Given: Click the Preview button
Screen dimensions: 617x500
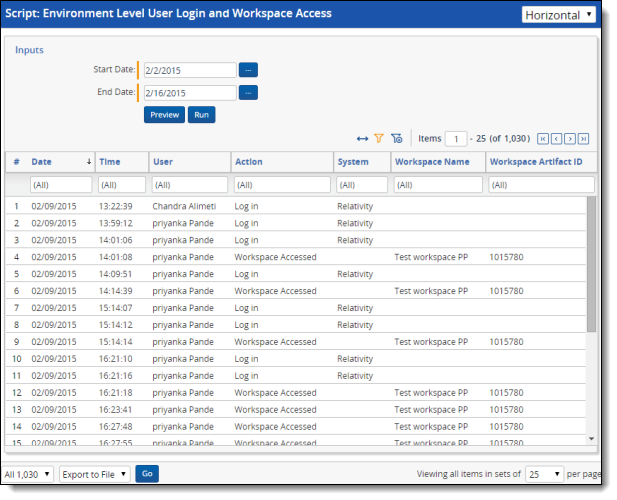Looking at the screenshot, I should coord(164,115).
